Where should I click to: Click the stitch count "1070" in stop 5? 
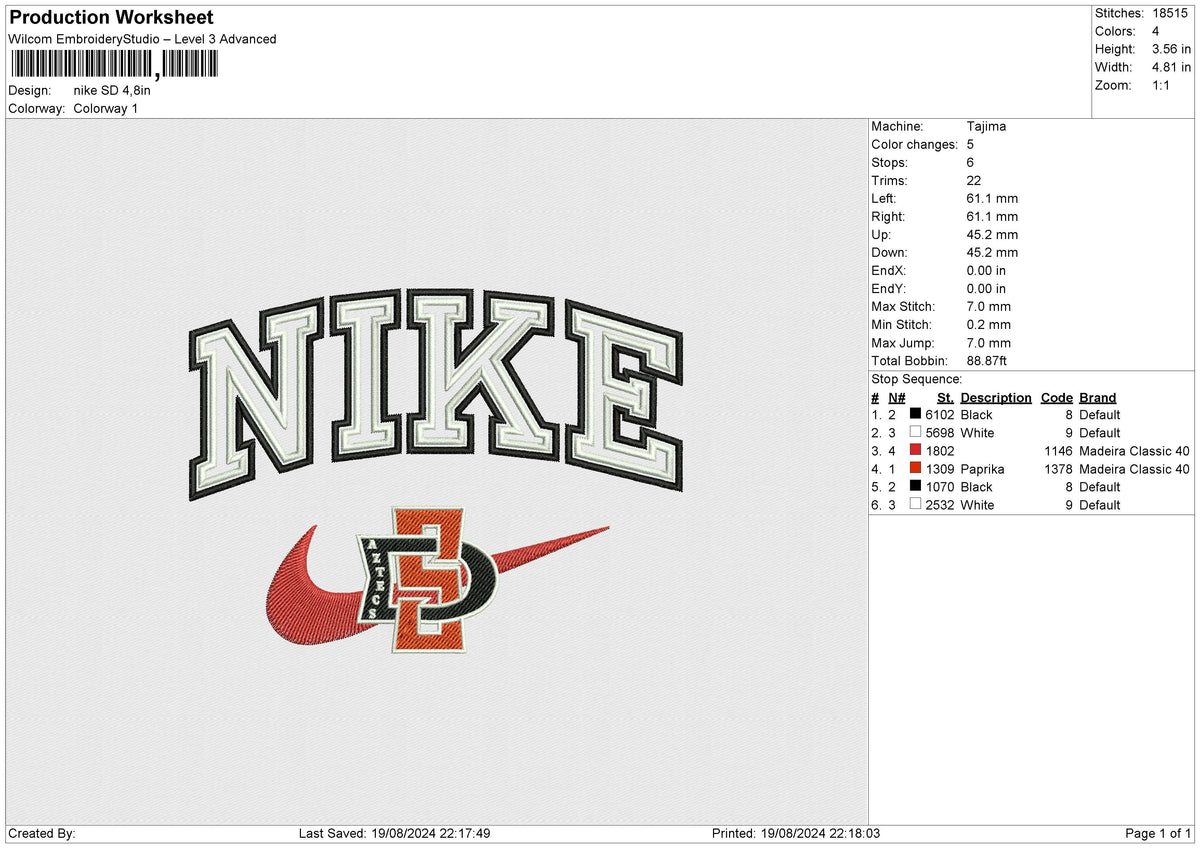(x=940, y=487)
